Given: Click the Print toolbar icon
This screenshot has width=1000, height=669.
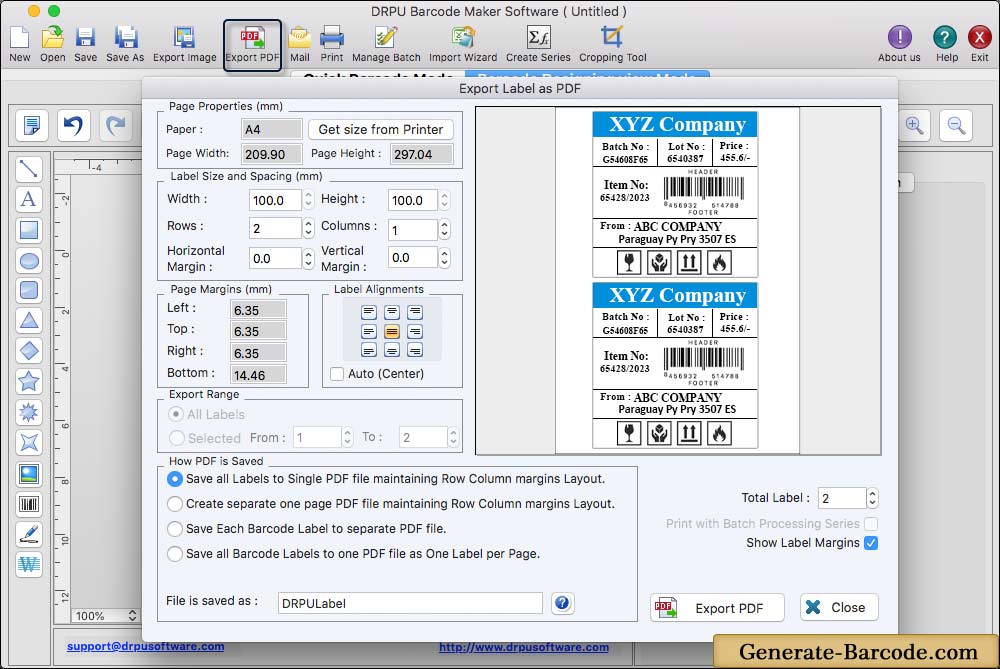Looking at the screenshot, I should tap(332, 43).
